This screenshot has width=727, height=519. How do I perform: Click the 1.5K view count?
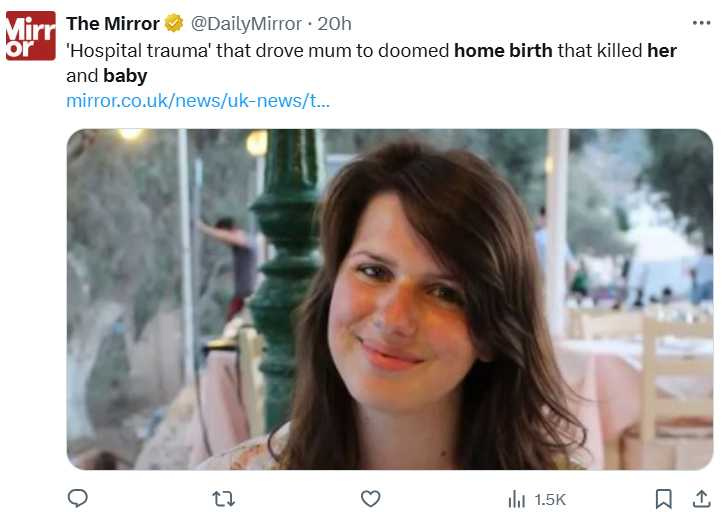tap(550, 499)
